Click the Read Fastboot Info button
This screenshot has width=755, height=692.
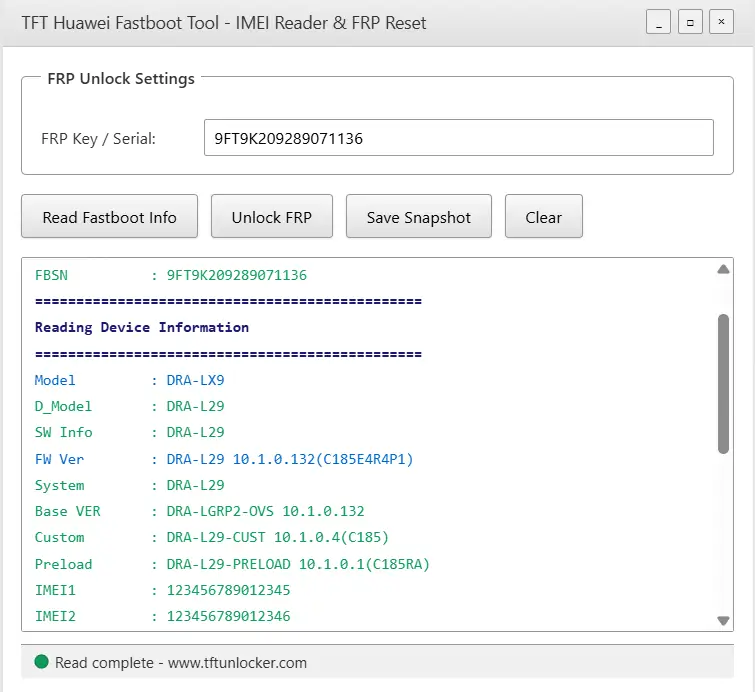109,216
